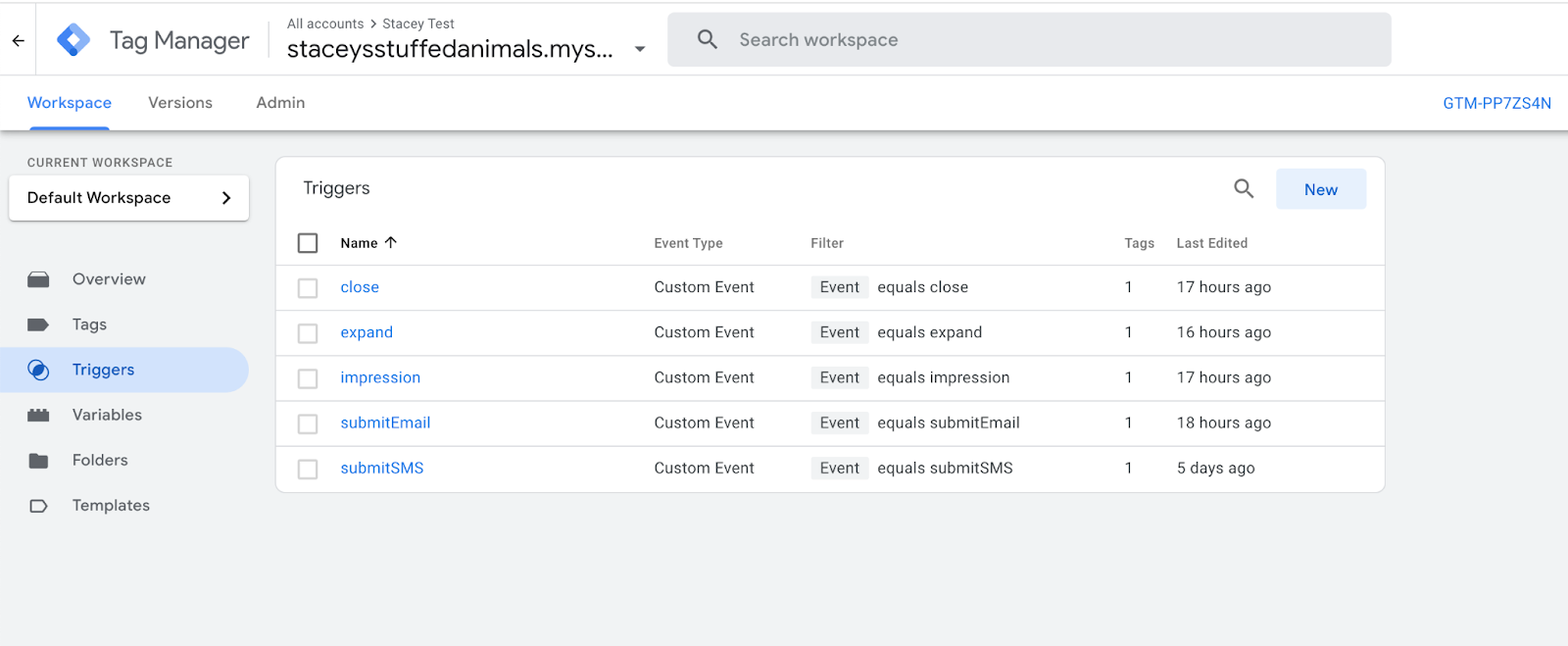Click the 'equals close' filter text
The image size is (1568, 646).
click(x=922, y=287)
